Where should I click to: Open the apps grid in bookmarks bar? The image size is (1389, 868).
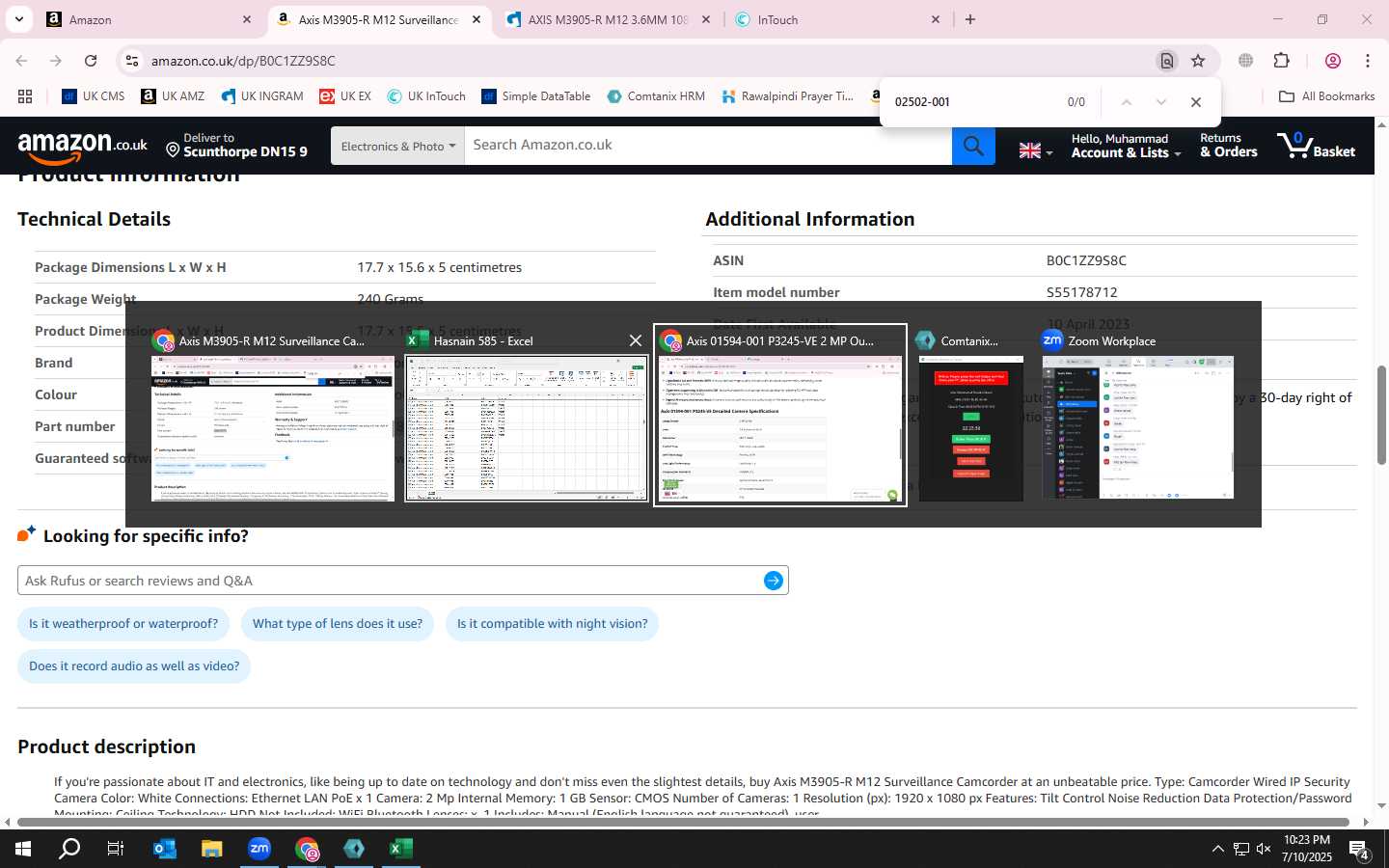click(x=25, y=96)
